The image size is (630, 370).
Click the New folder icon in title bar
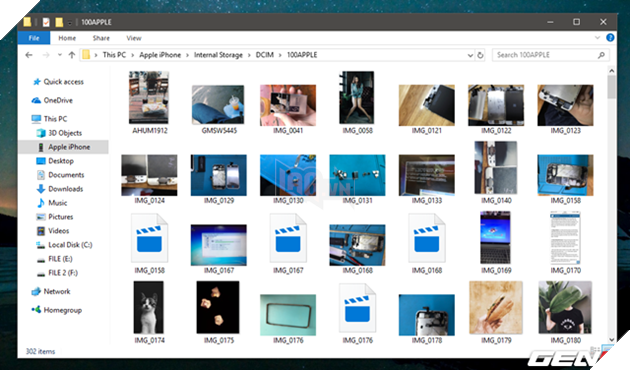point(59,22)
